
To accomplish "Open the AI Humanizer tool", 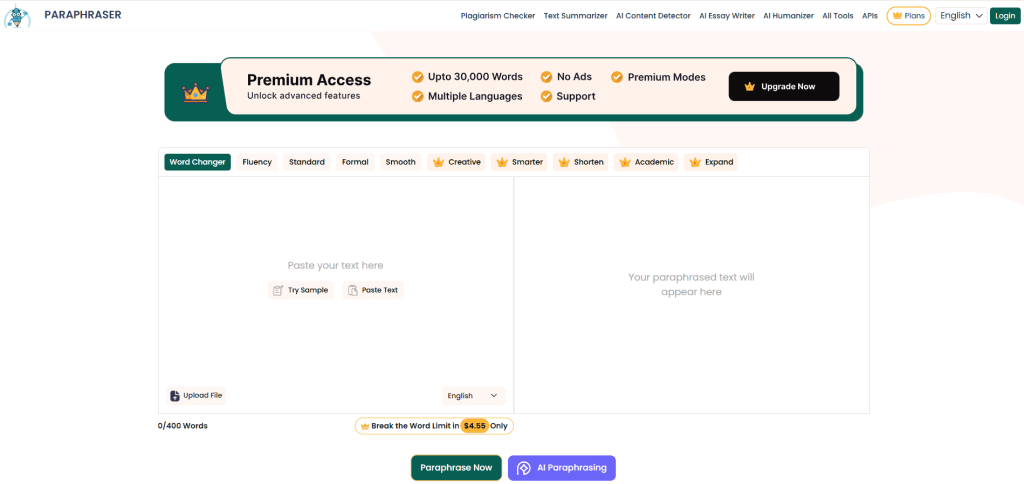I will 788,16.
